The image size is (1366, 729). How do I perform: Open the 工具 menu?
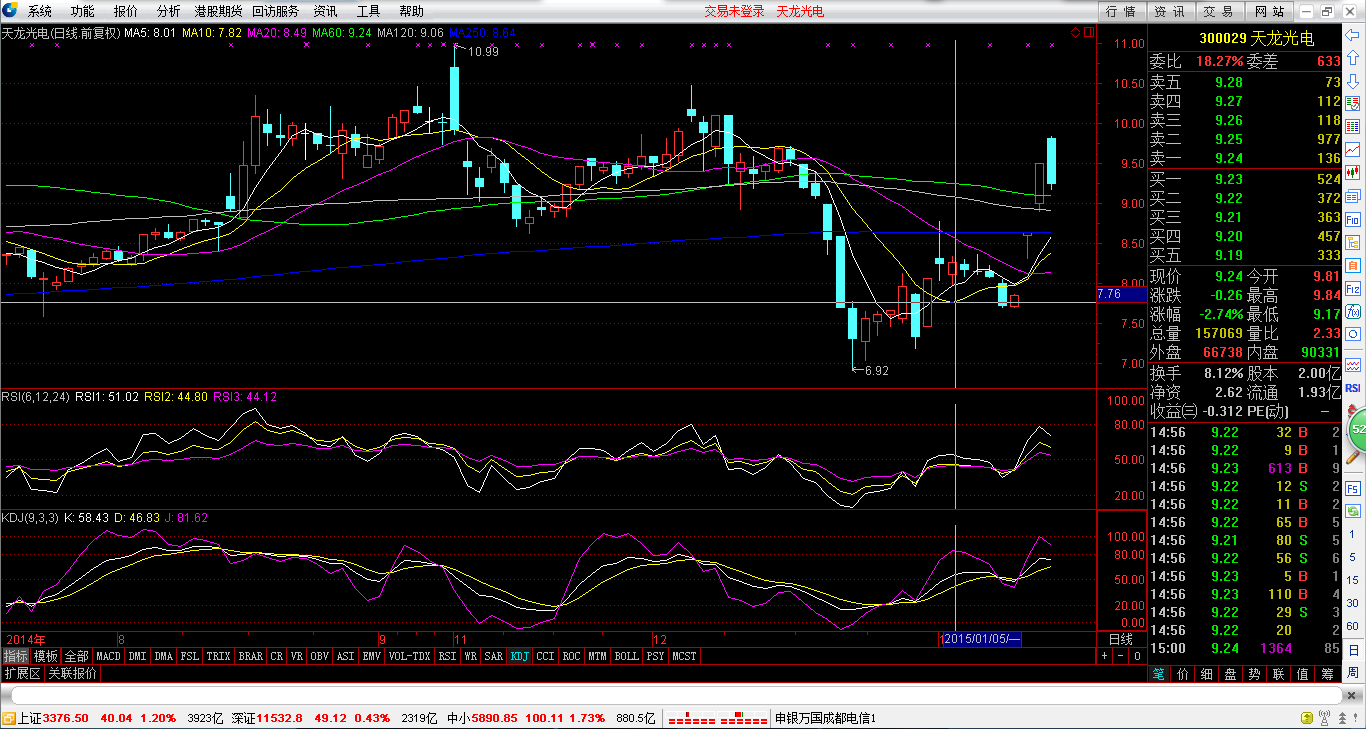tap(368, 11)
